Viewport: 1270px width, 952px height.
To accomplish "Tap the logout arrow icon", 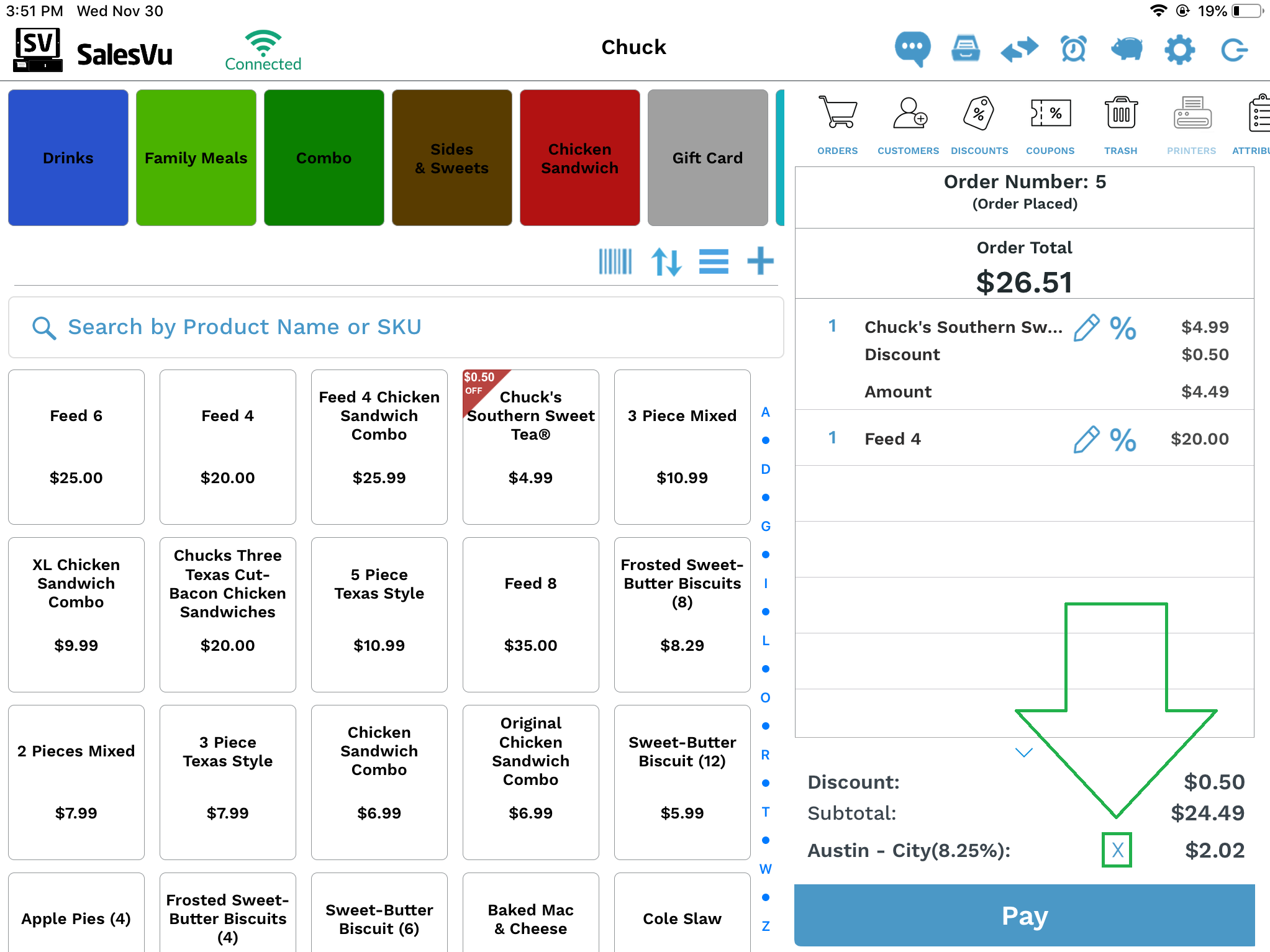I will pyautogui.click(x=1234, y=50).
